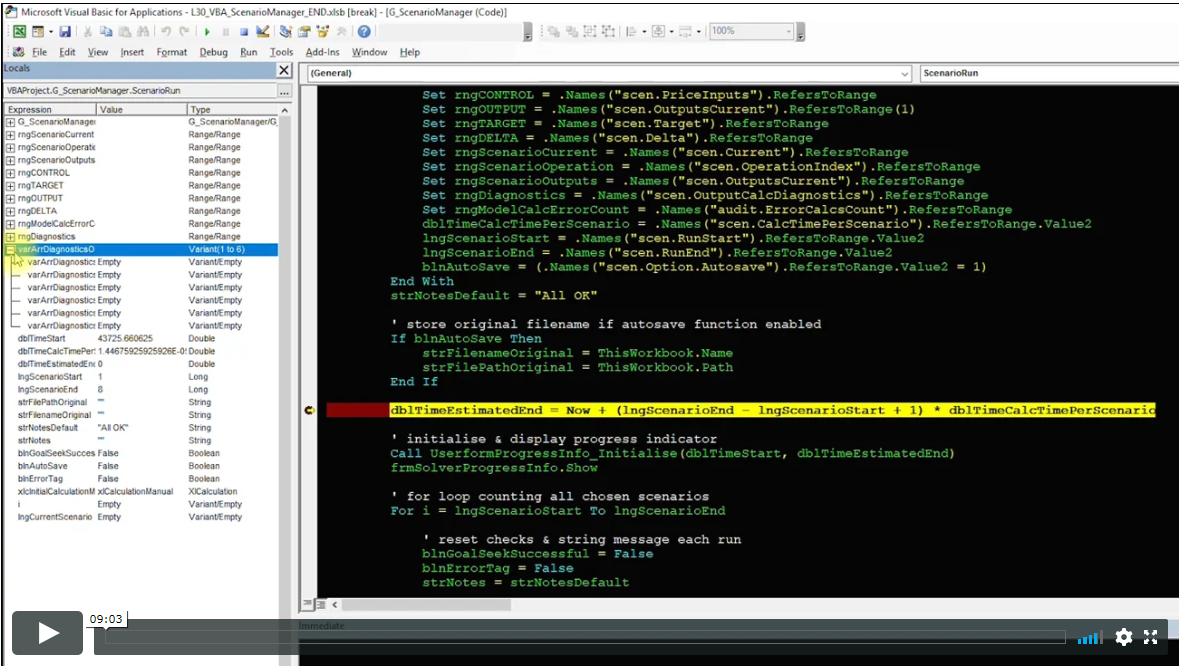
Task: Click the breakpoint arrow in the margin
Action: click(309, 410)
